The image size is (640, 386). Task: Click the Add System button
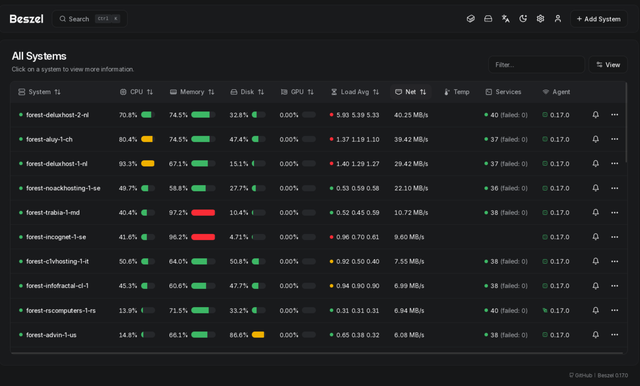coord(598,19)
